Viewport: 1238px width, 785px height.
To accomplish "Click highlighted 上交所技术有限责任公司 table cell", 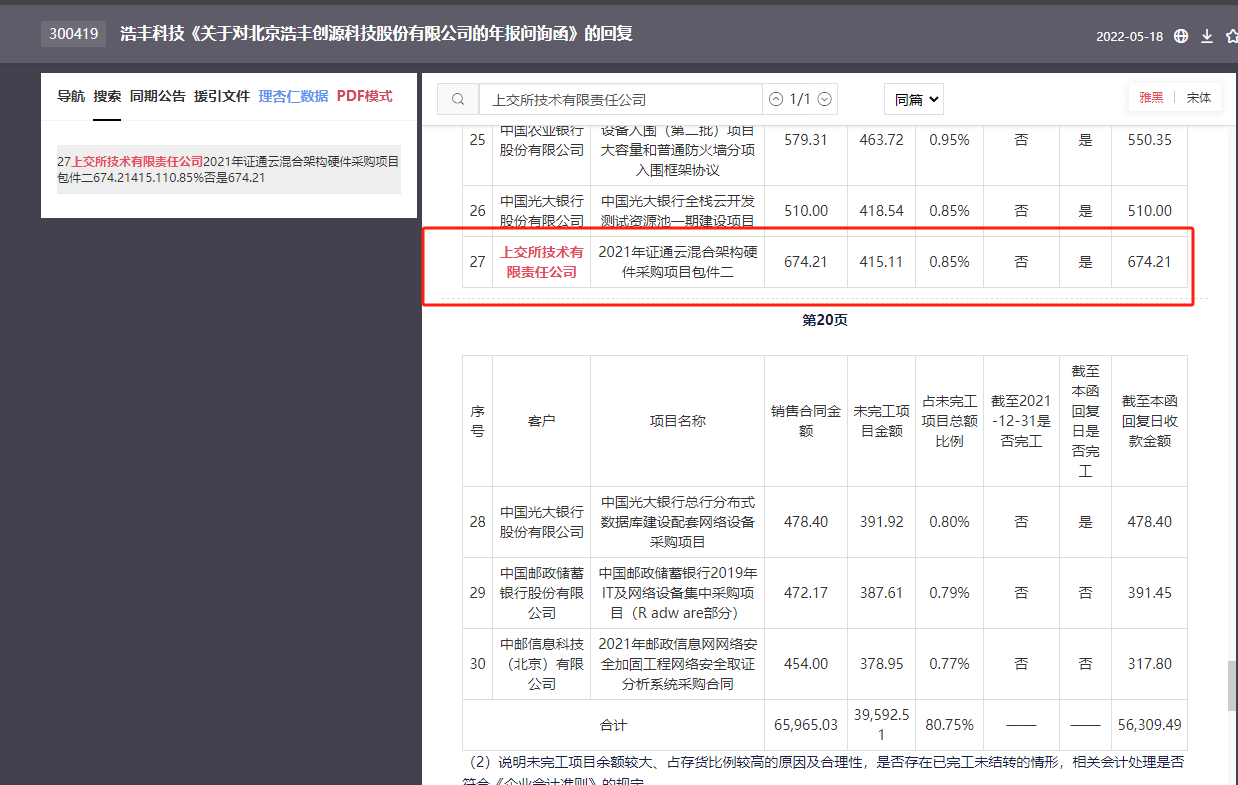I will coord(541,262).
